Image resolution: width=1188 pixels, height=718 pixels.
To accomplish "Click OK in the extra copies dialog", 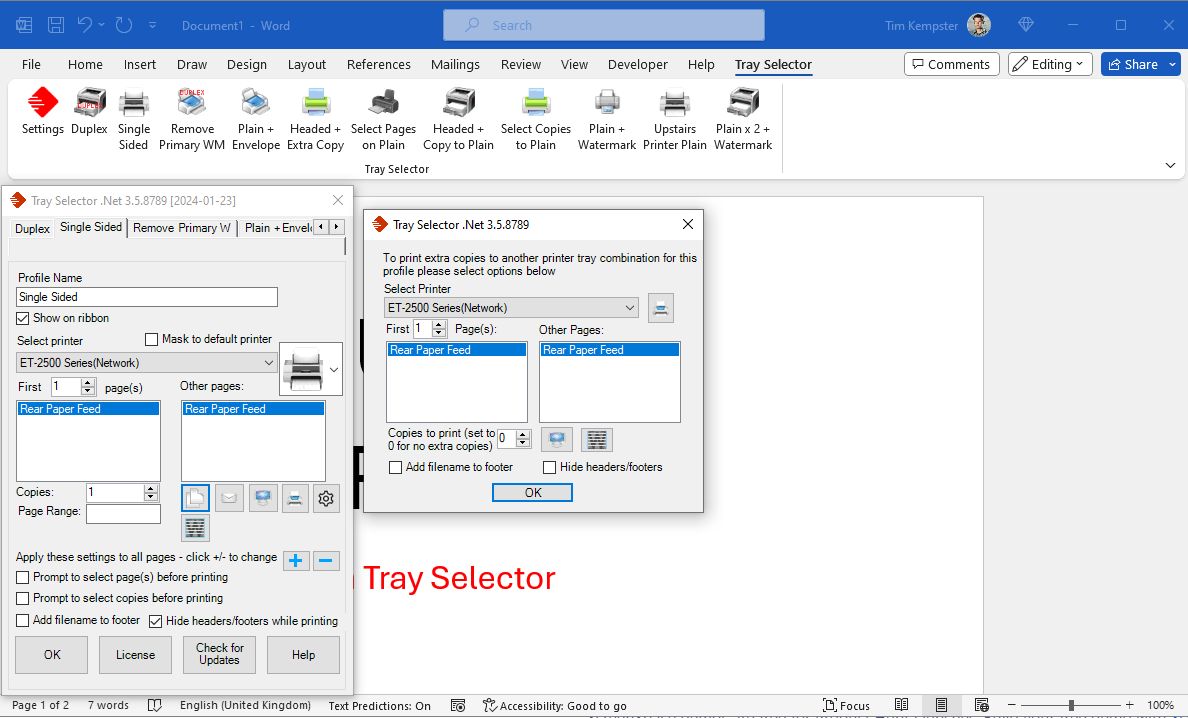I will pos(532,492).
